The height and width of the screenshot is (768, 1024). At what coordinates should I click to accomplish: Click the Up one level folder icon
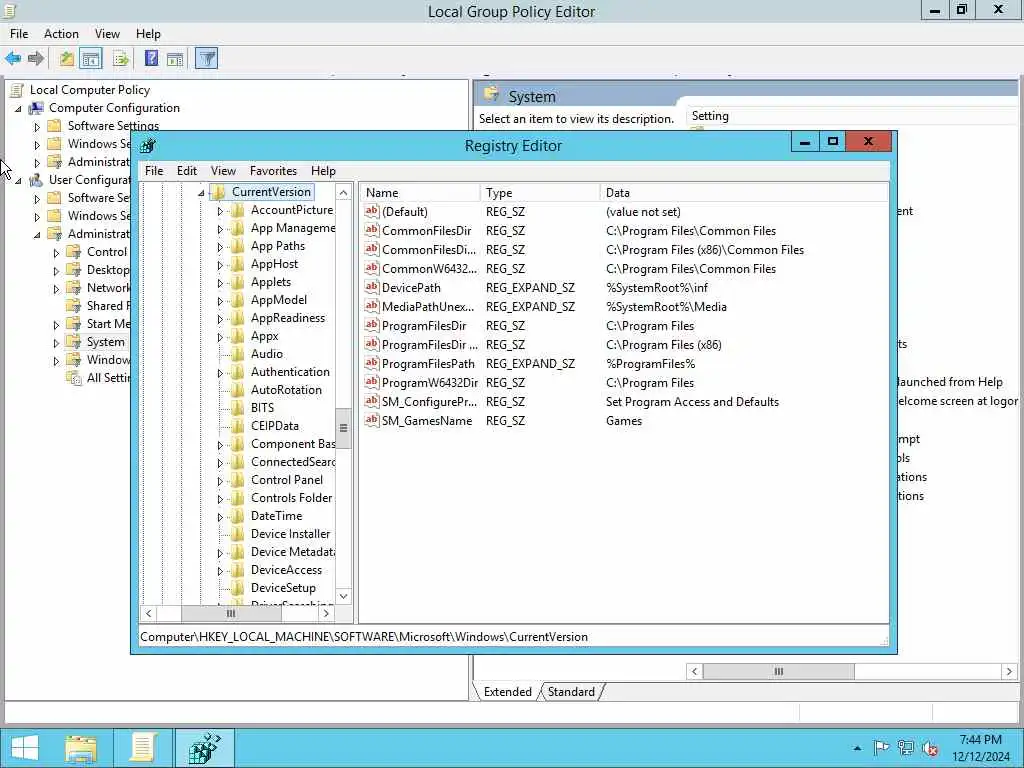[67, 59]
